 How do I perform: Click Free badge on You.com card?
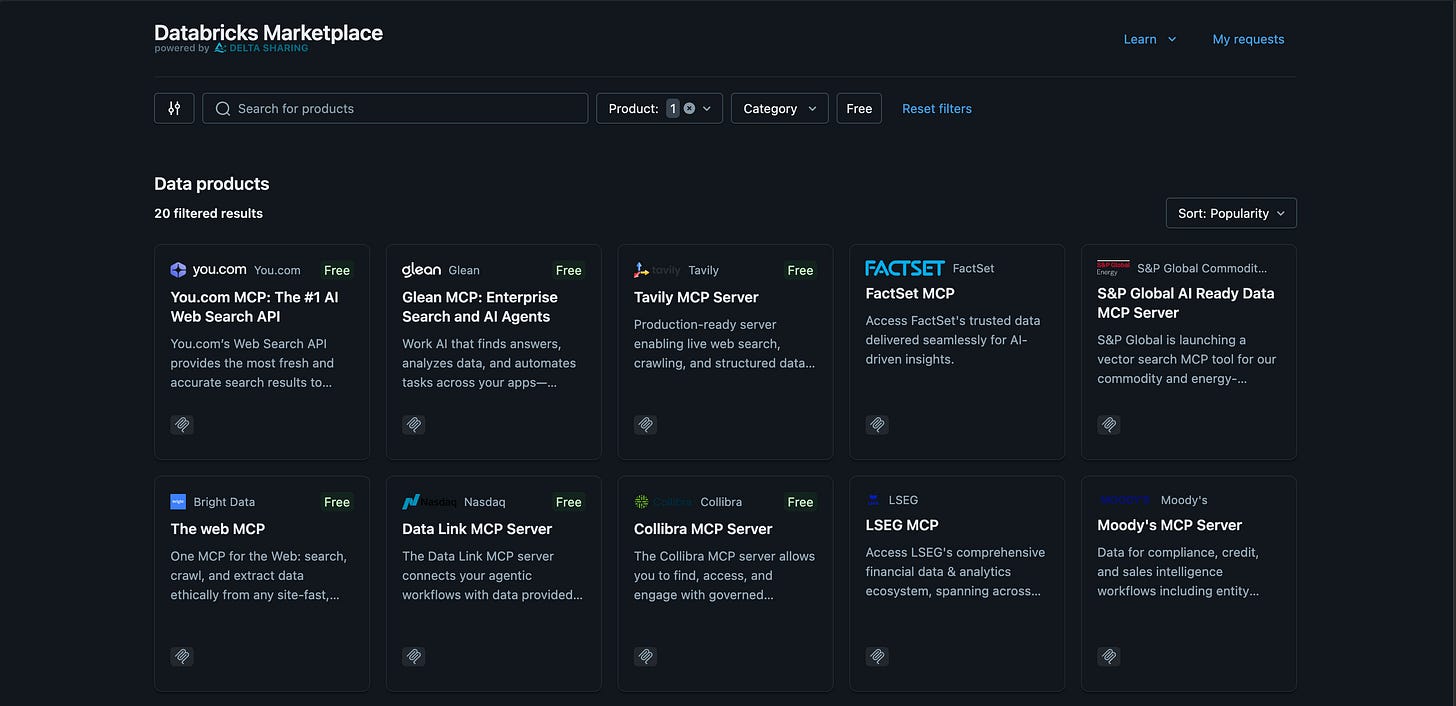pyautogui.click(x=337, y=270)
